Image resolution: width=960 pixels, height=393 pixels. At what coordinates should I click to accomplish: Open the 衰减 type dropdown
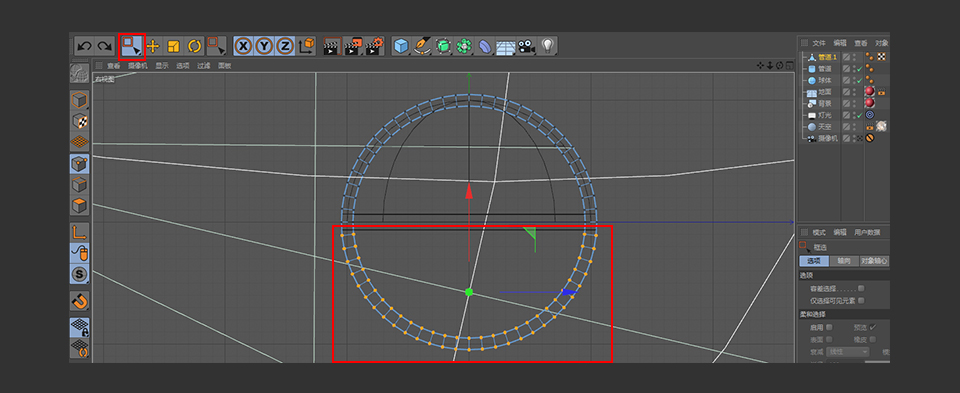click(x=847, y=352)
